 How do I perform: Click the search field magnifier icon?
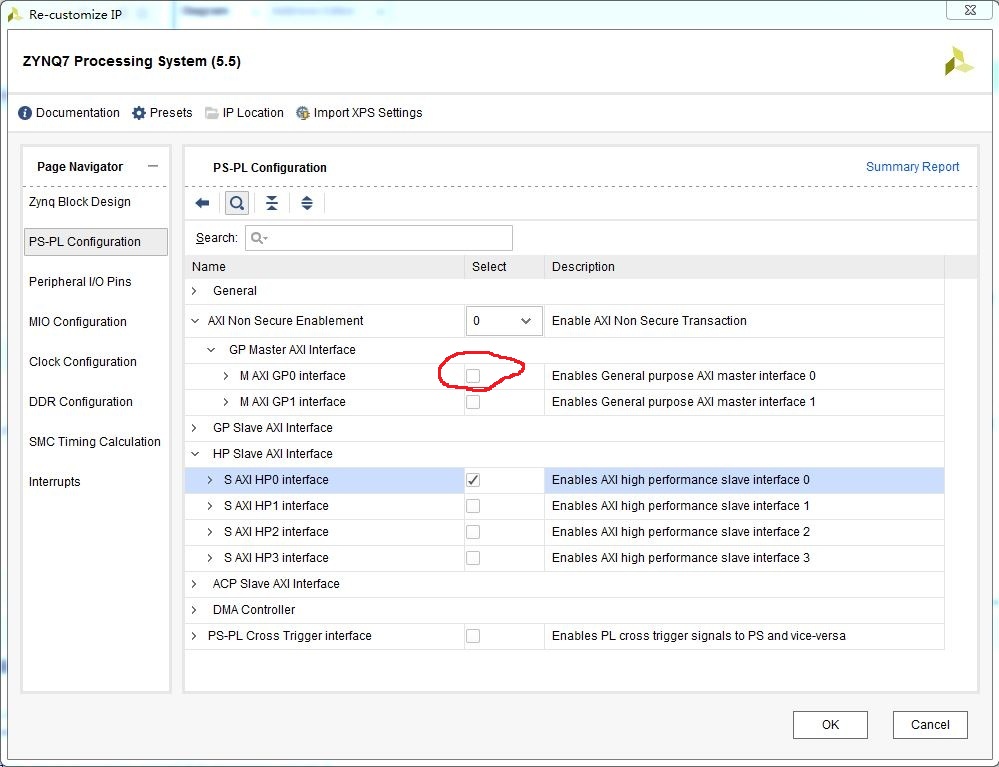tap(258, 238)
